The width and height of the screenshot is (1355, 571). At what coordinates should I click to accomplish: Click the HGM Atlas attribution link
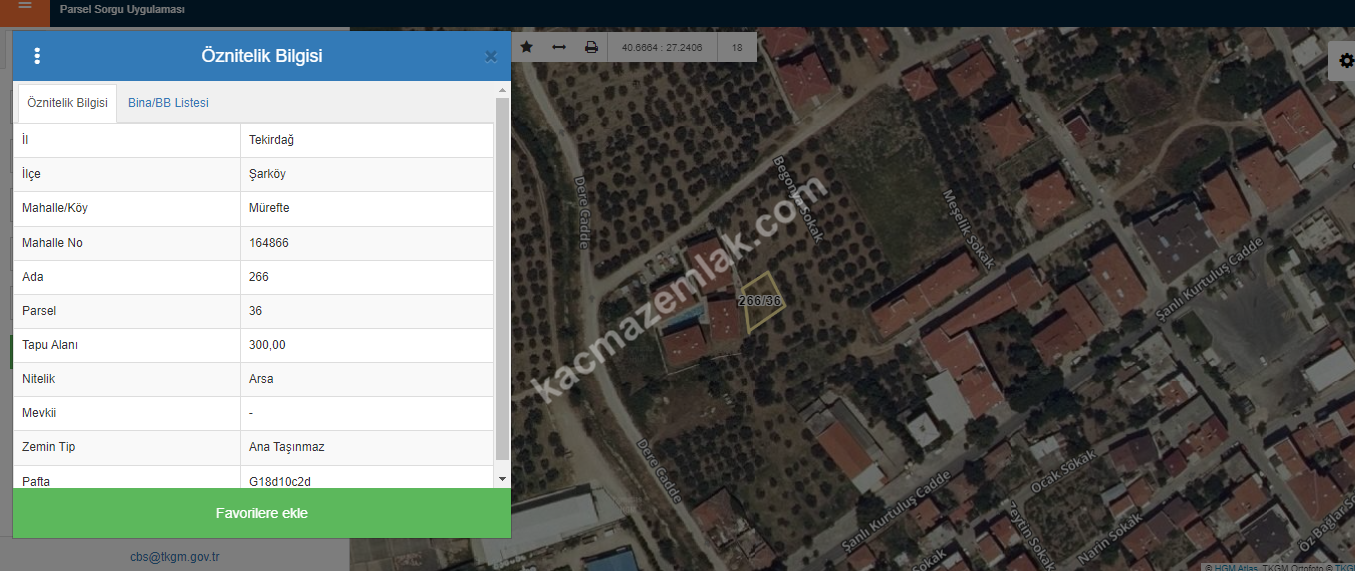(x=1236, y=567)
